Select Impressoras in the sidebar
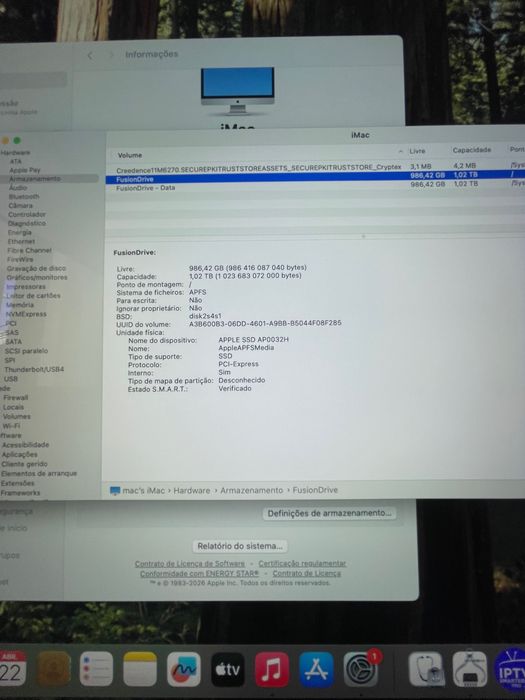The height and width of the screenshot is (700, 525). pos(26,287)
